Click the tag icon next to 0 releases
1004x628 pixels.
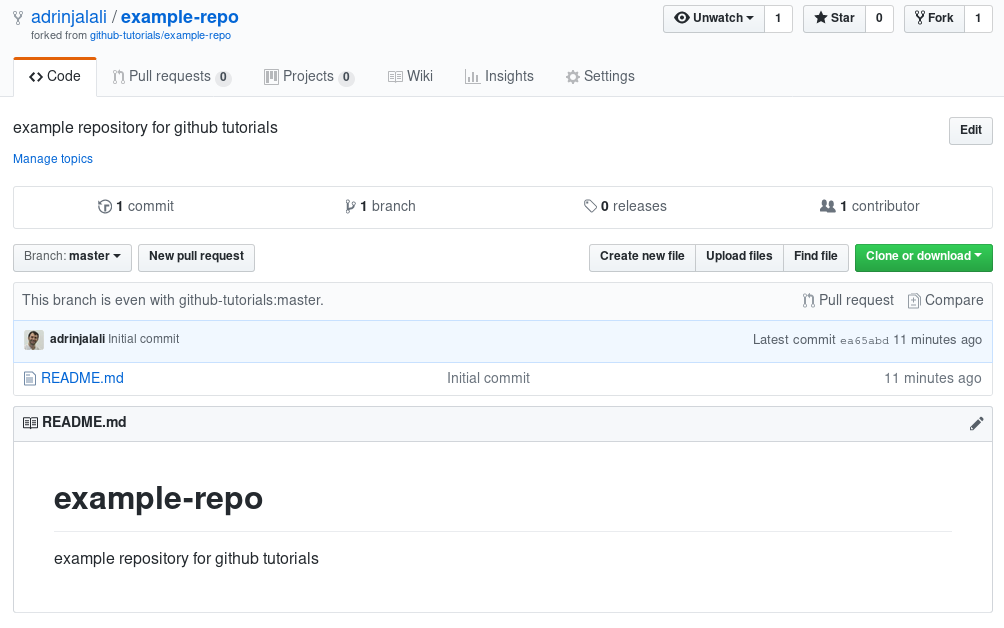(x=590, y=206)
